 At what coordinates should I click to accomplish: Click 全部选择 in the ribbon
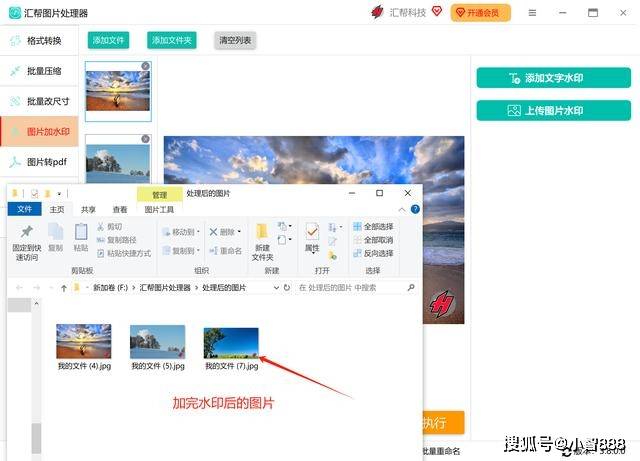click(x=373, y=227)
